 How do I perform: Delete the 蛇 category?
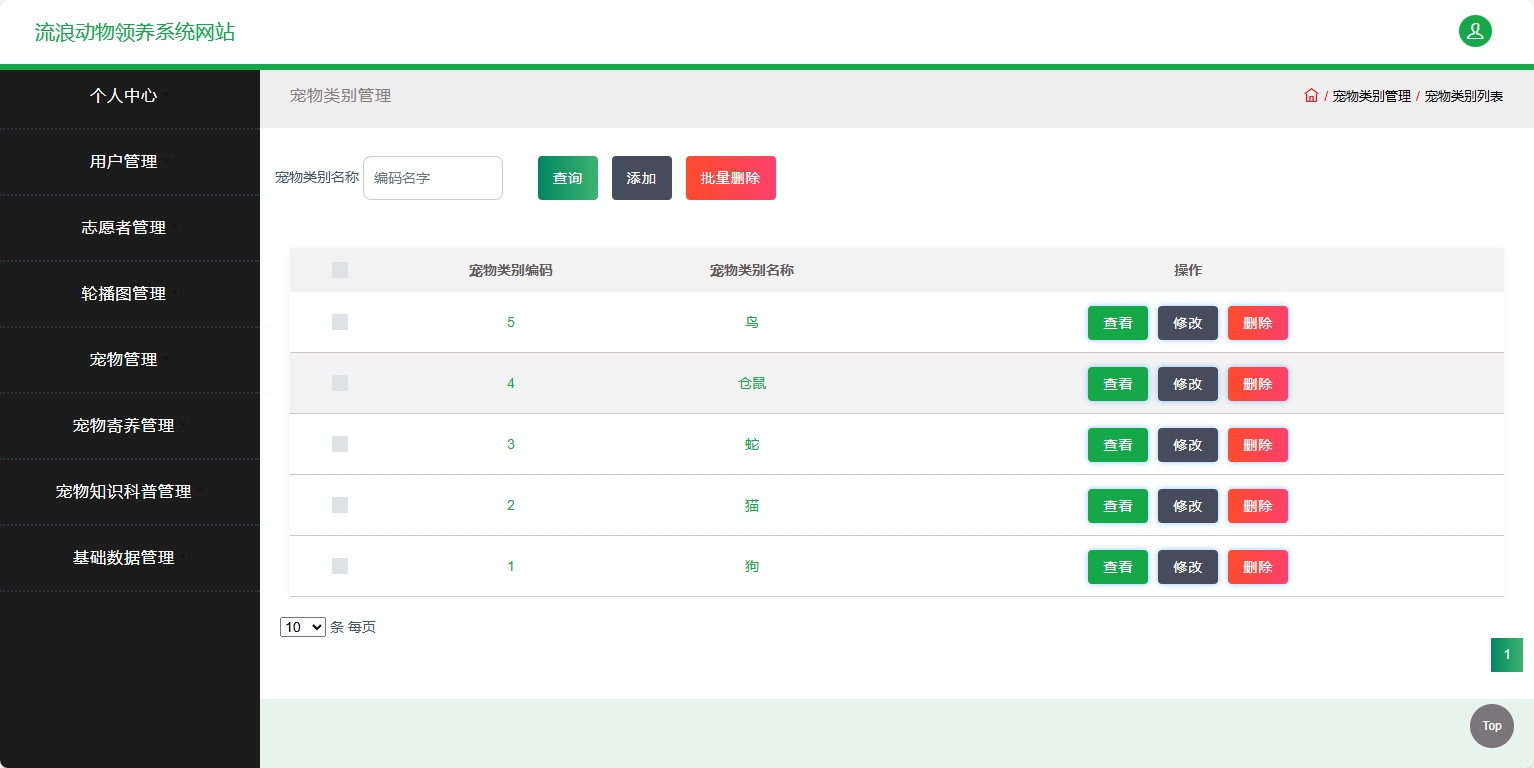click(x=1258, y=445)
